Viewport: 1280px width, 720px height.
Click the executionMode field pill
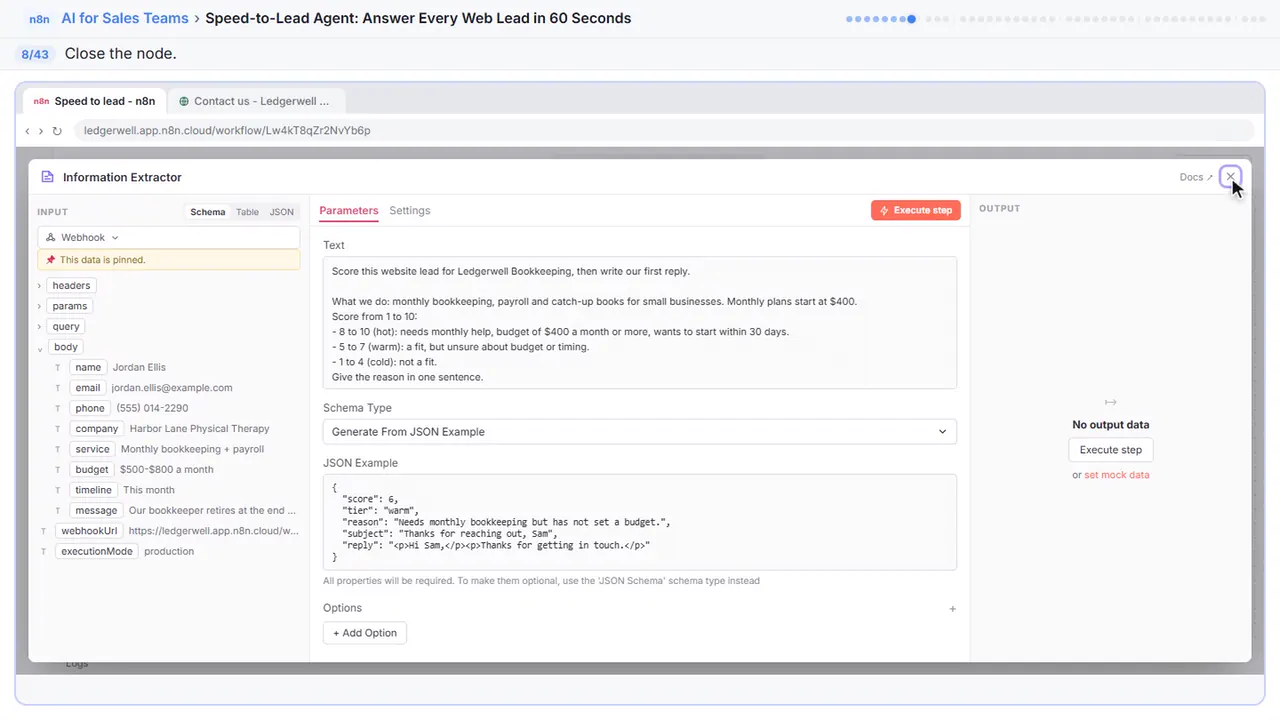[97, 551]
